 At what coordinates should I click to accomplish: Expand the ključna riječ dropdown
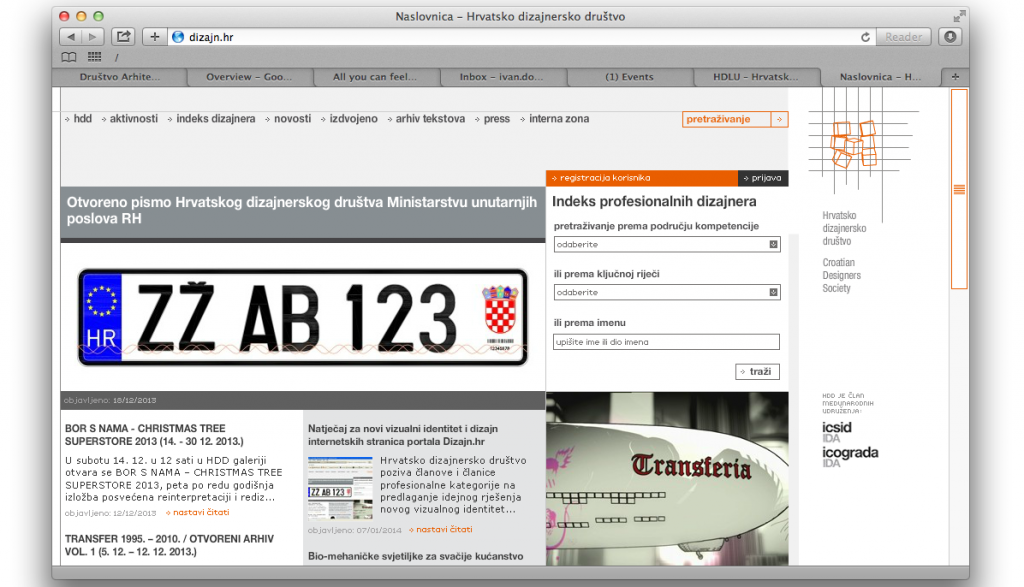tap(667, 293)
